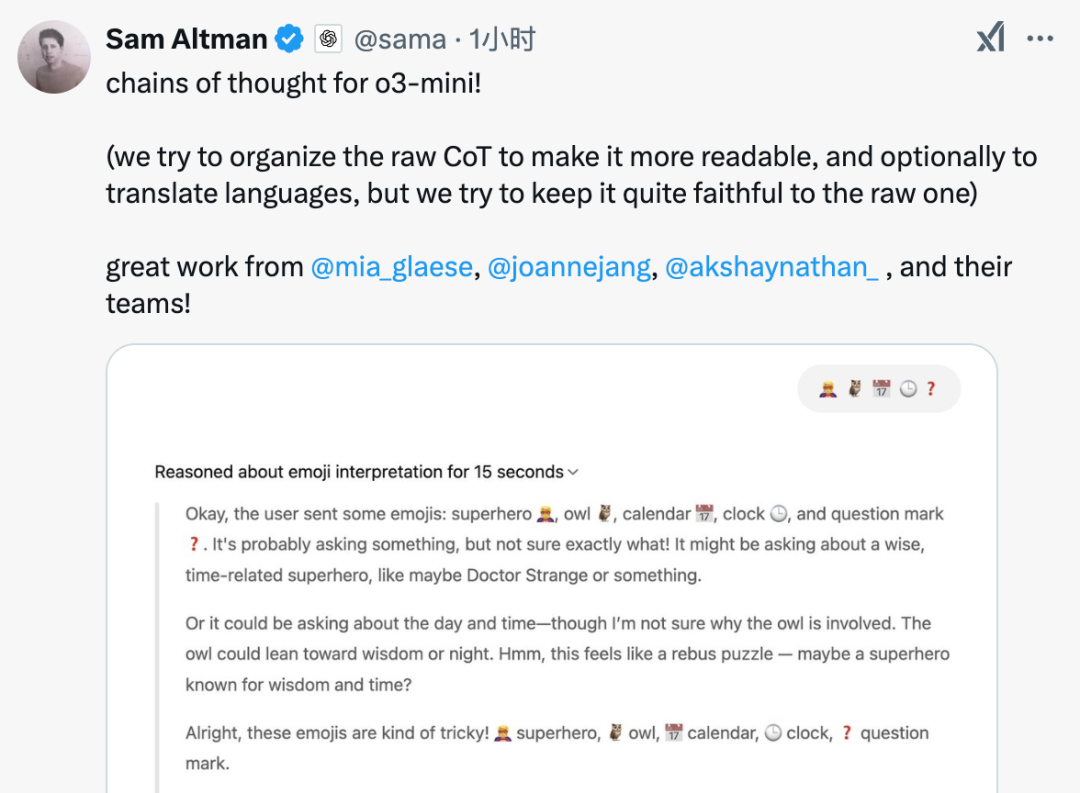Click the OpenAI affiliation logo badge
Screen dimensions: 1080x793
tap(328, 38)
